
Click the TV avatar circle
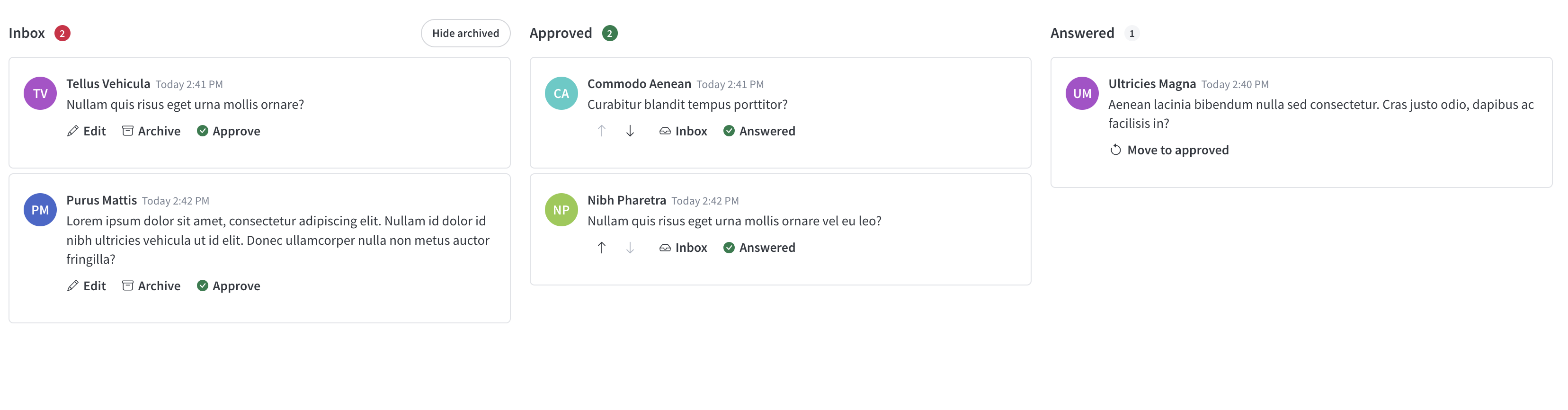click(40, 93)
